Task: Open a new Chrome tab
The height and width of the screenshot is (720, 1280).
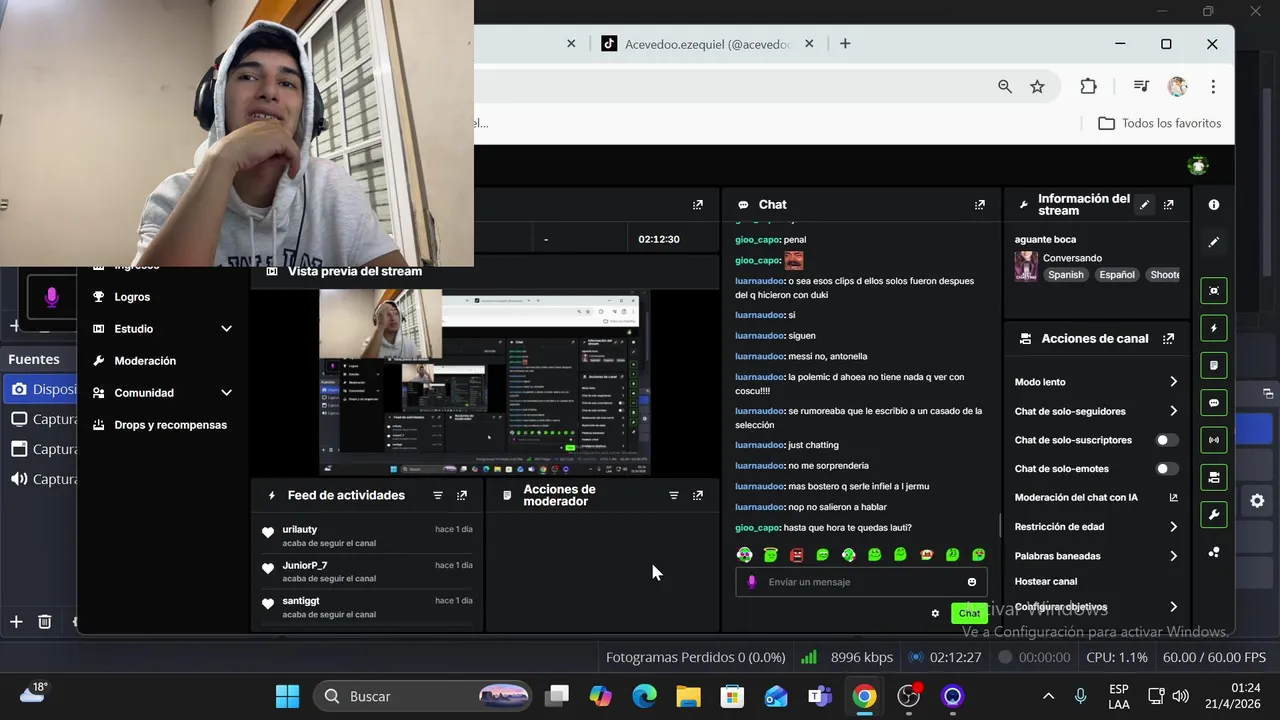Action: pyautogui.click(x=845, y=44)
